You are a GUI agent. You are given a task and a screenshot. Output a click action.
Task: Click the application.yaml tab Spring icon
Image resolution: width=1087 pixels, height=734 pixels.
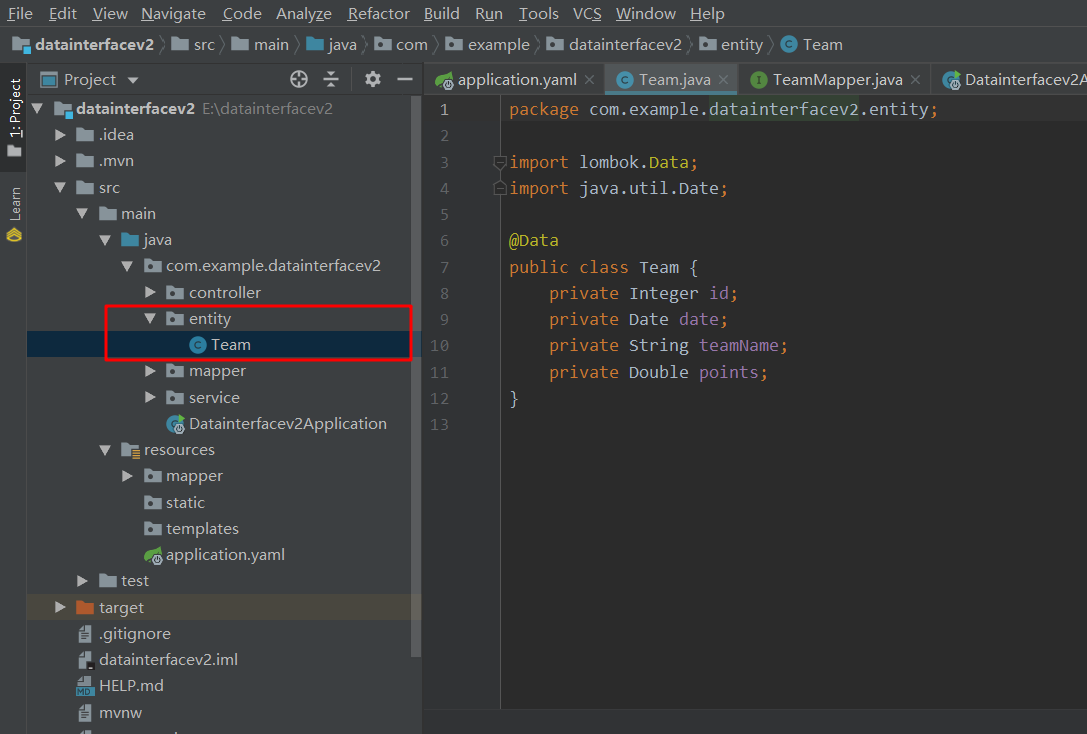tap(444, 80)
